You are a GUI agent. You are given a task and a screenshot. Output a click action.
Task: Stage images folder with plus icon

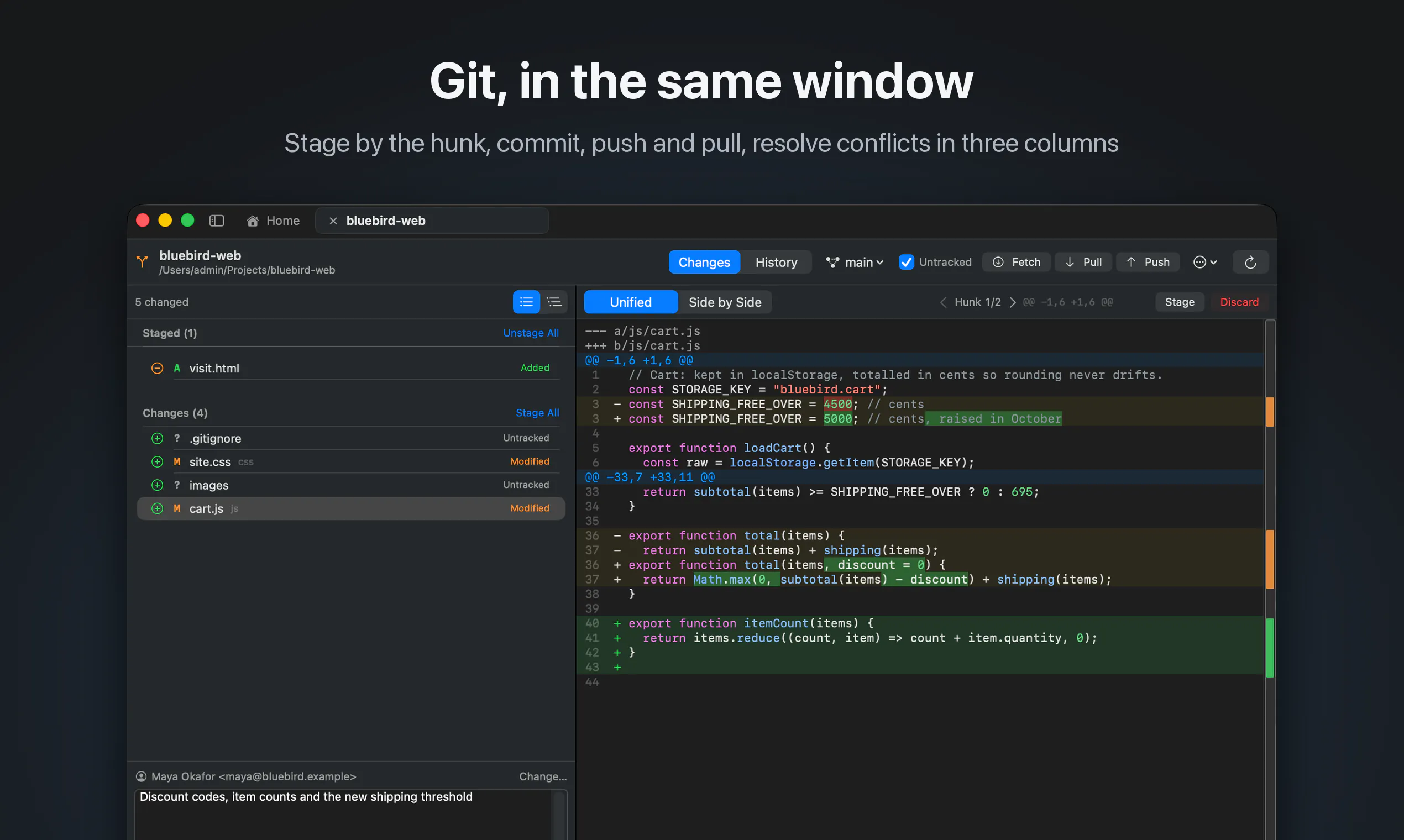click(x=158, y=485)
